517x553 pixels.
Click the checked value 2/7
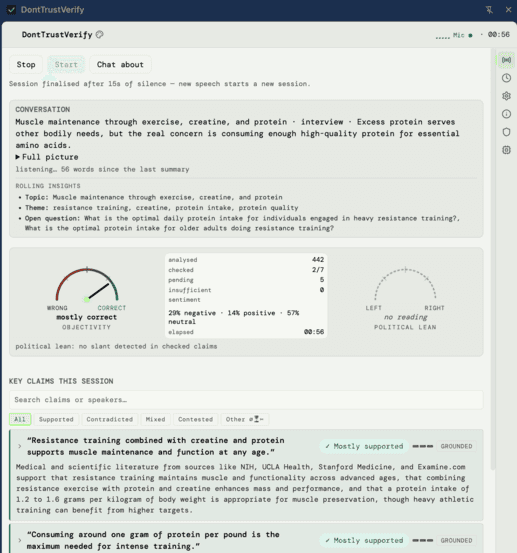pyautogui.click(x=318, y=270)
